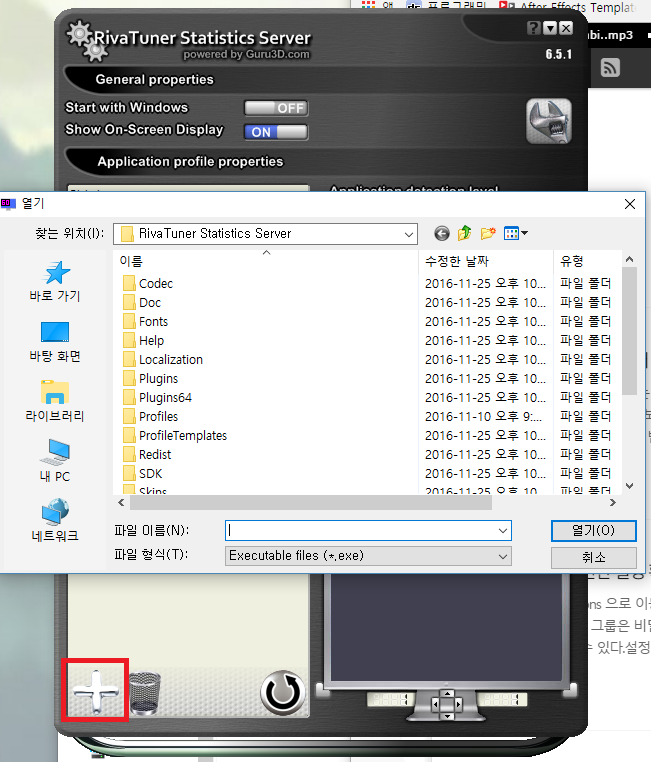This screenshot has width=651, height=762.
Task: Select the Plugins folder
Action: [151, 378]
